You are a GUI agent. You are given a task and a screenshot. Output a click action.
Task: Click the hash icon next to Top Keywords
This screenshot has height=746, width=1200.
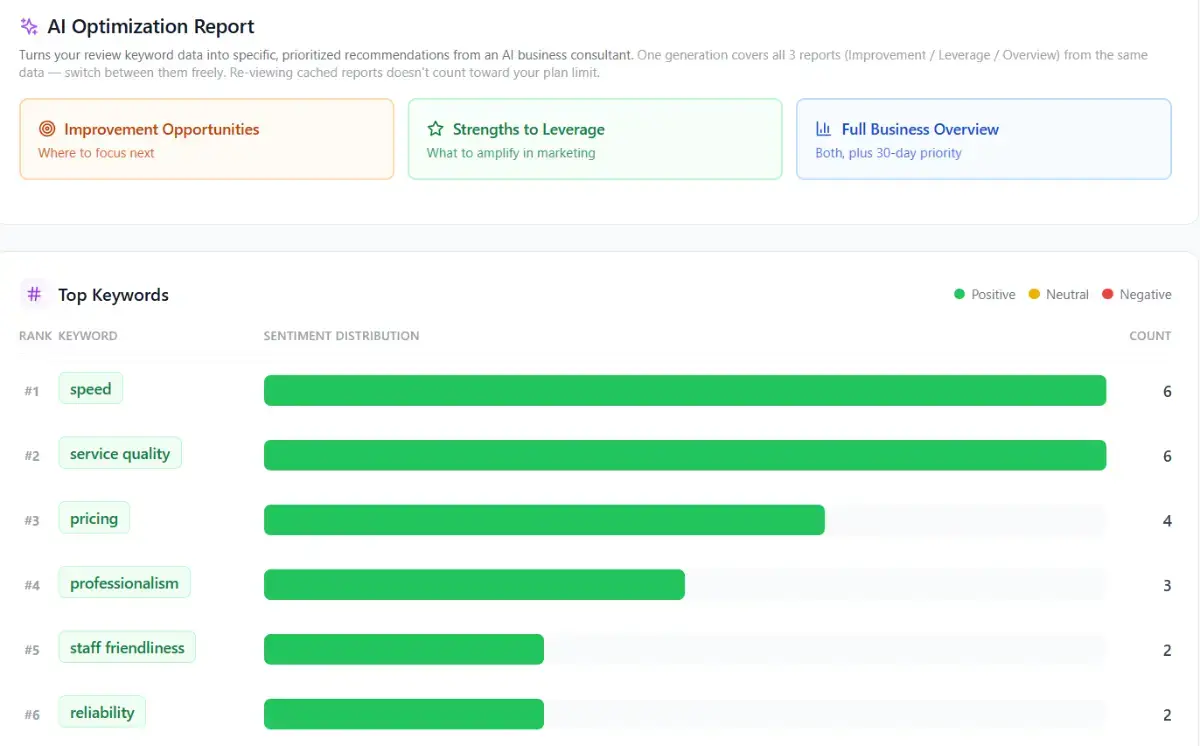[35, 294]
